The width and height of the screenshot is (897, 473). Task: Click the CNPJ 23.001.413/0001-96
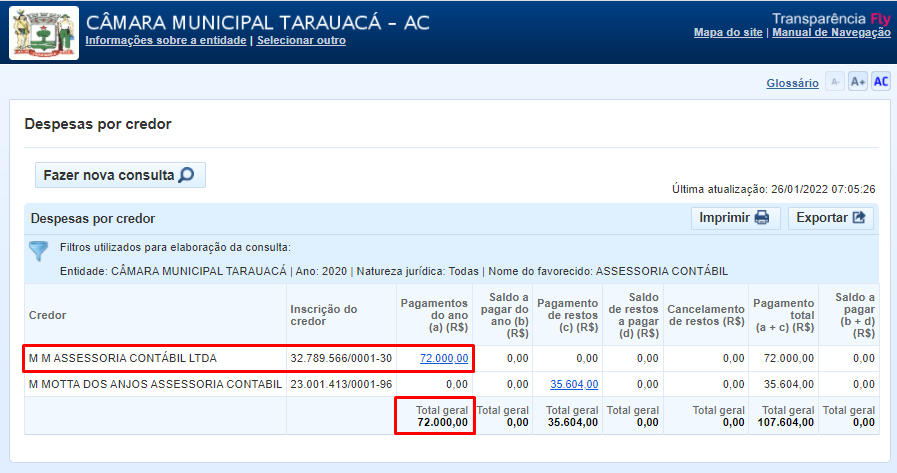341,384
